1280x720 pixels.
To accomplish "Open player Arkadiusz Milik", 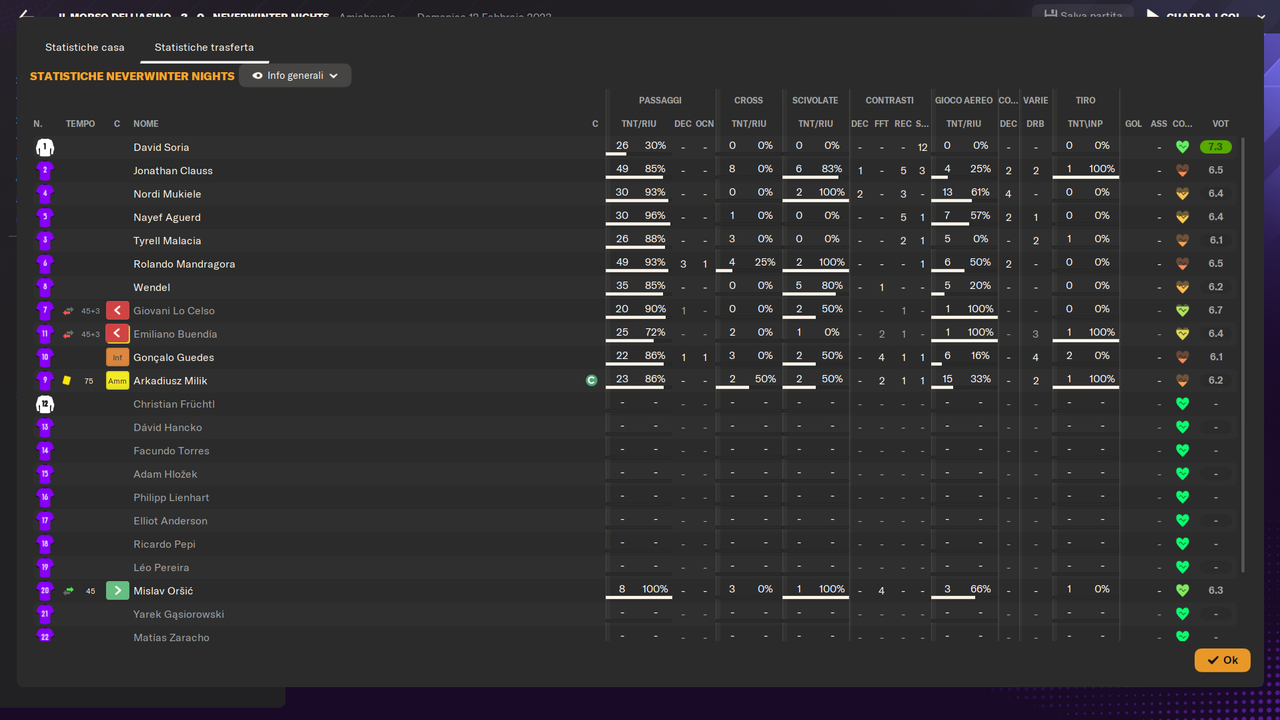I will [x=170, y=381].
